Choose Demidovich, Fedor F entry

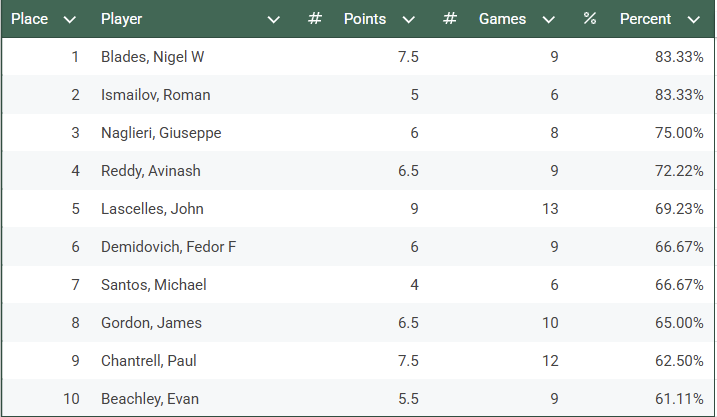[169, 247]
